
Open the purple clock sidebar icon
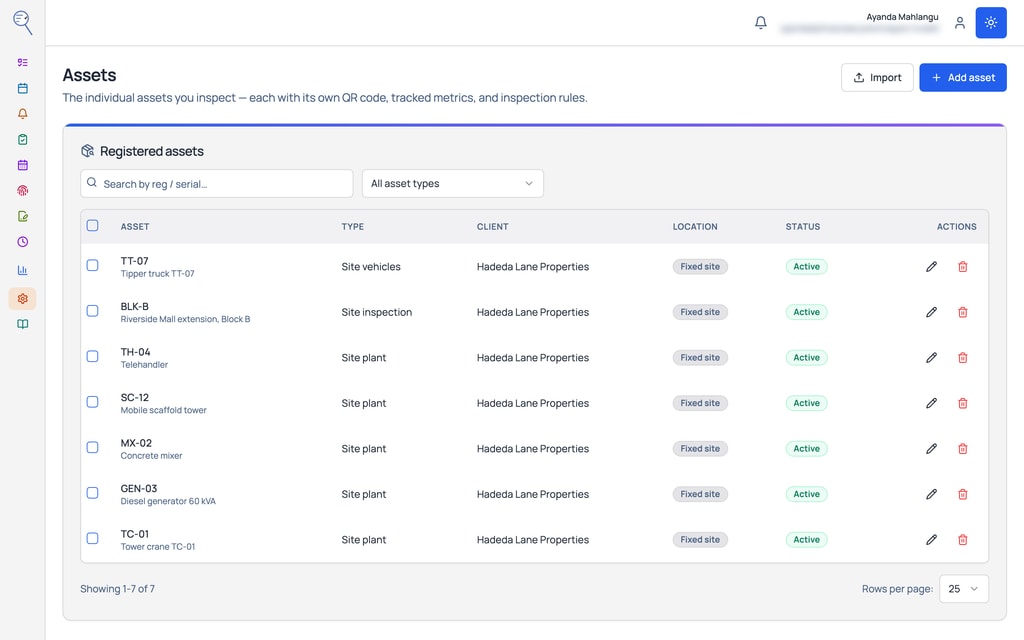tap(22, 242)
